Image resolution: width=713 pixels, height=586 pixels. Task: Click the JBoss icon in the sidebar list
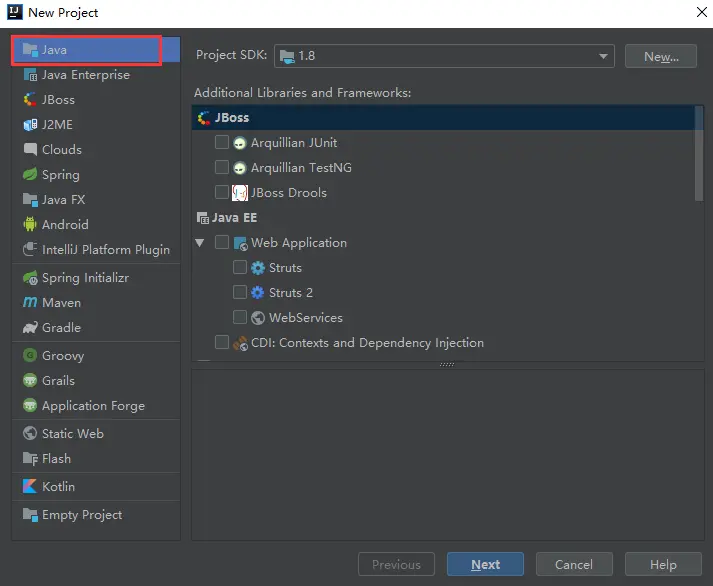30,100
